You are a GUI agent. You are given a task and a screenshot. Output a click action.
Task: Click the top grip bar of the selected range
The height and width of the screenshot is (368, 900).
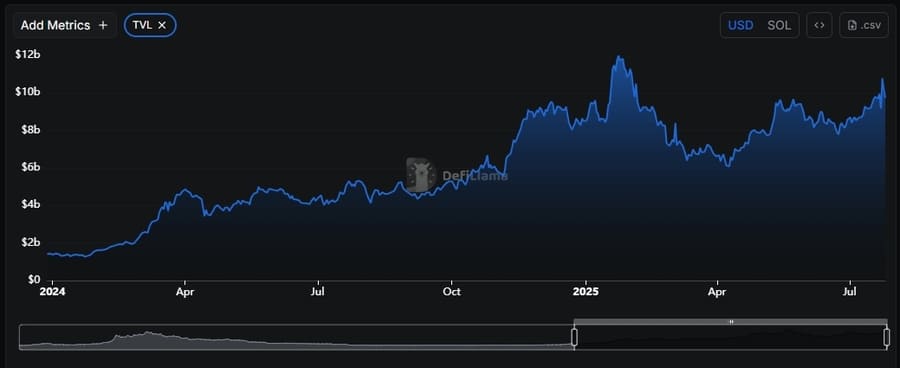coord(731,321)
